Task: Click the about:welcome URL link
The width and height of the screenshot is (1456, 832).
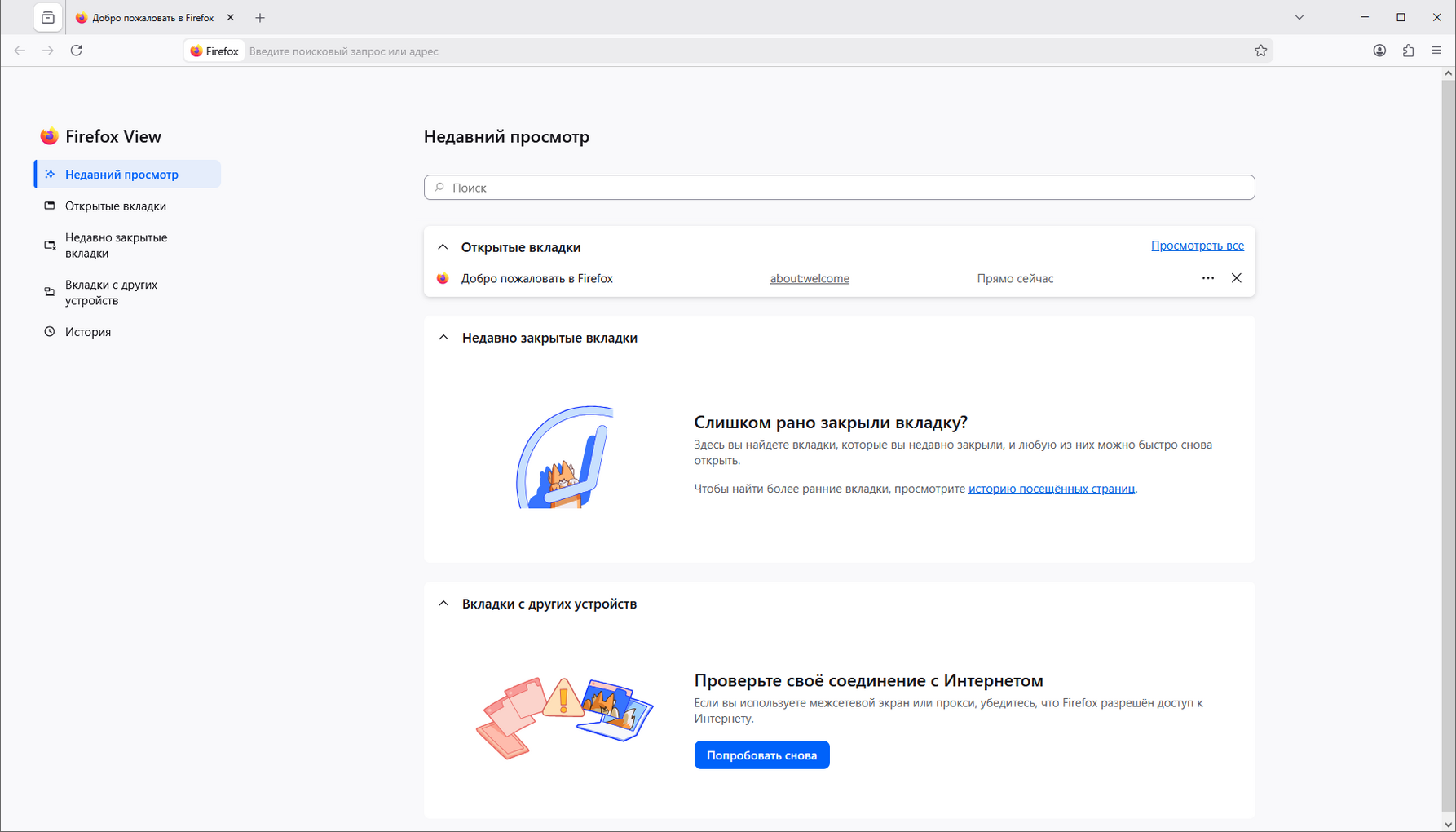Action: tap(810, 278)
